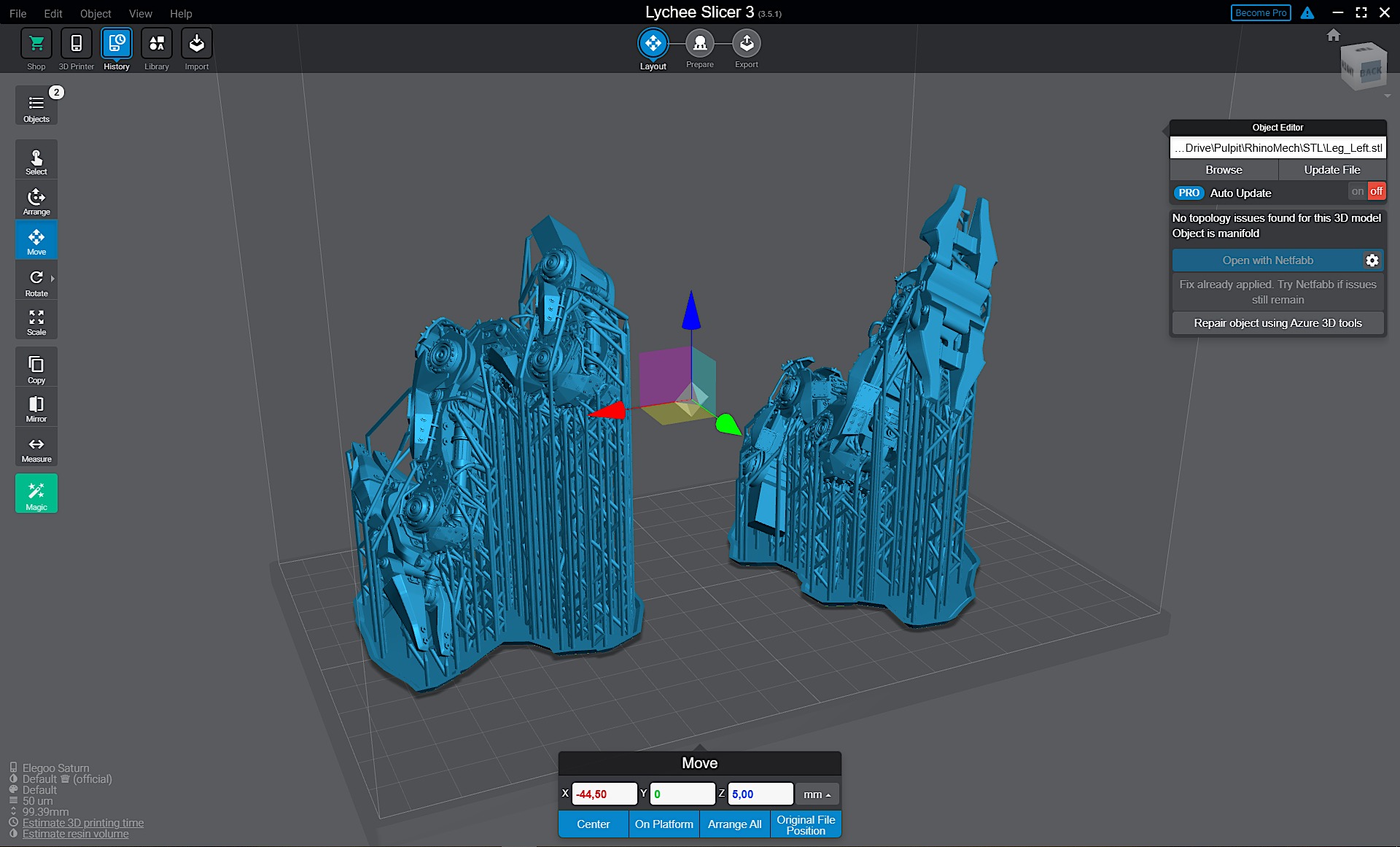Click the On Platform button

tap(664, 824)
